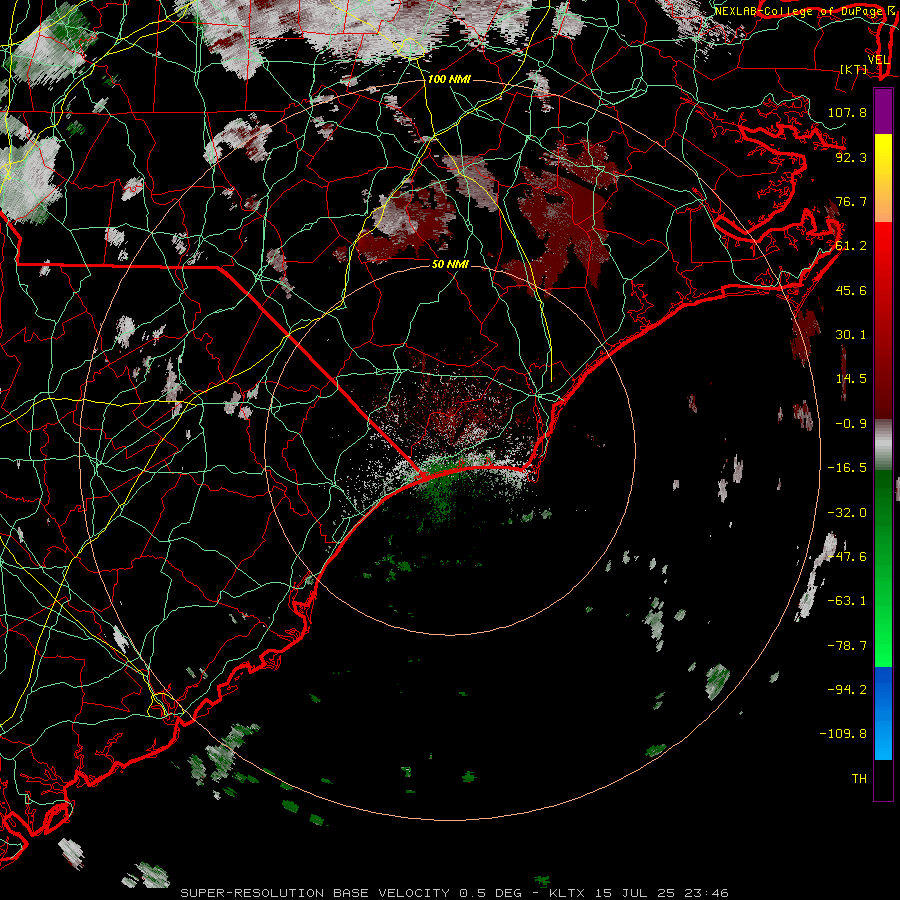
Task: Click the TH threshold label on legend
Action: [859, 779]
